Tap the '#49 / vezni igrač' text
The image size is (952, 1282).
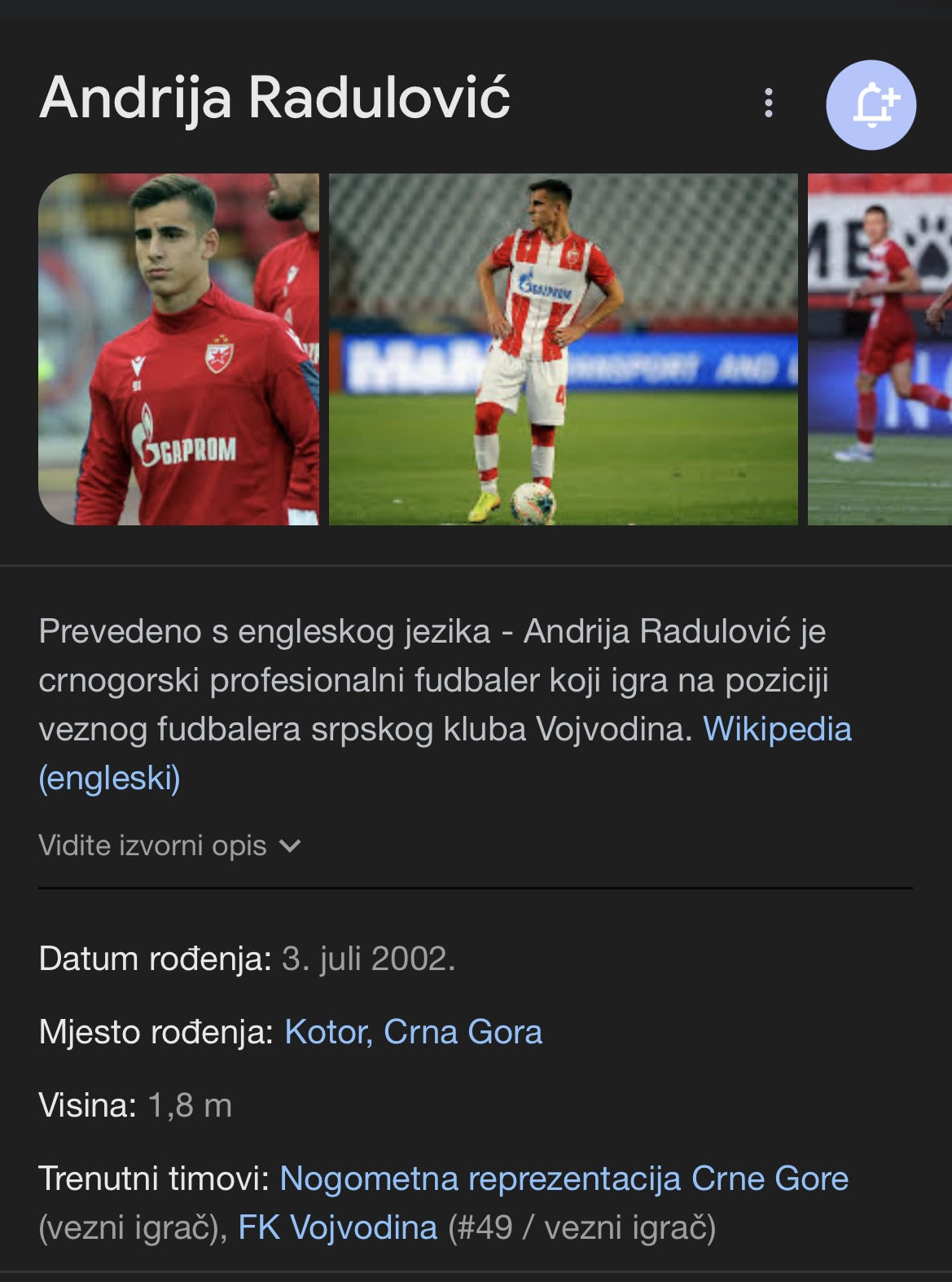pos(581,1227)
